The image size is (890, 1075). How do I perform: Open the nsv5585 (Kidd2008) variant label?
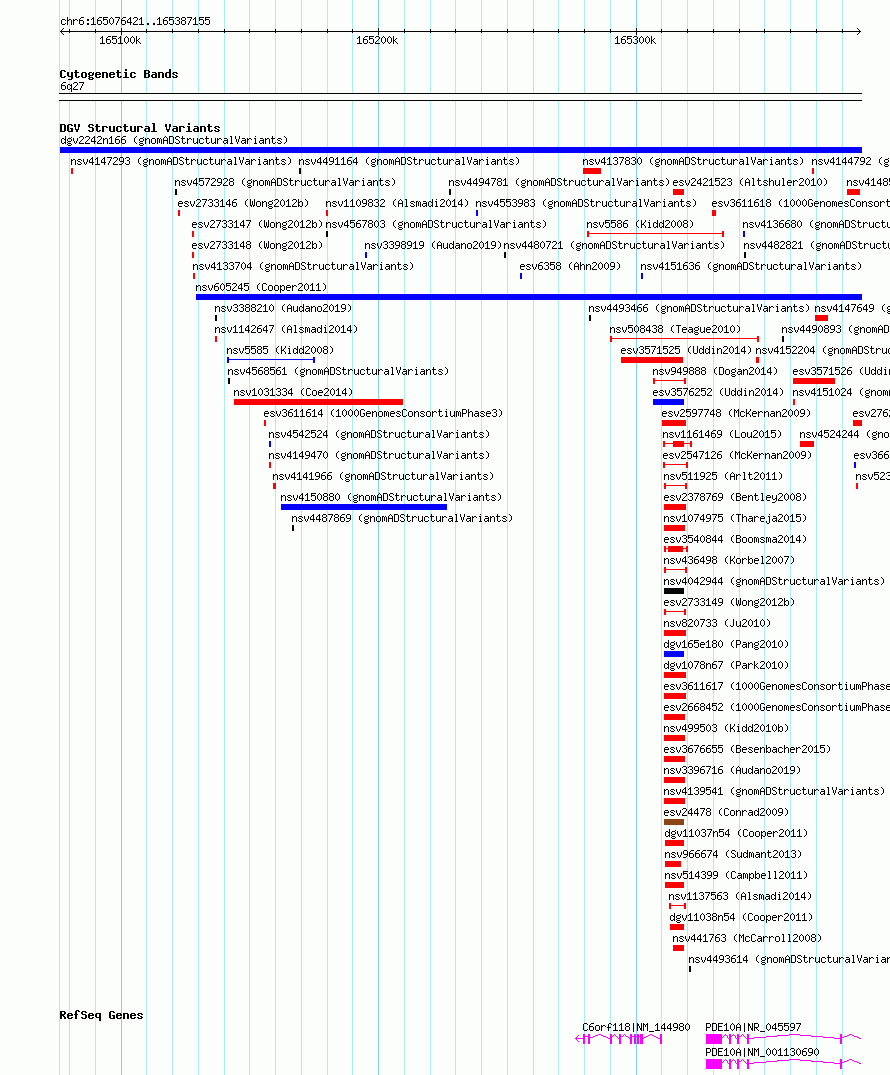coord(280,350)
